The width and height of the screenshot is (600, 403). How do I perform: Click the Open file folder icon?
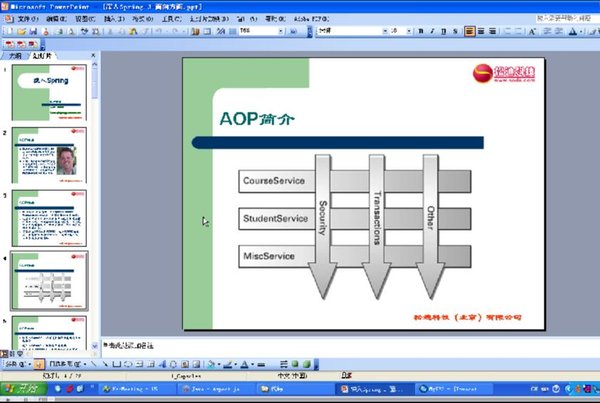(x=21, y=31)
